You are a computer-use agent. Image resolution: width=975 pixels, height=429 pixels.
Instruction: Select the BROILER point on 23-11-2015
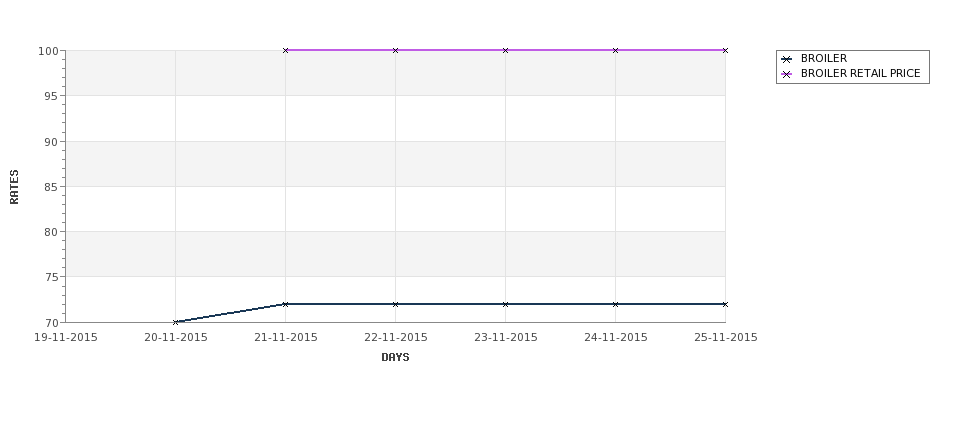(x=506, y=304)
